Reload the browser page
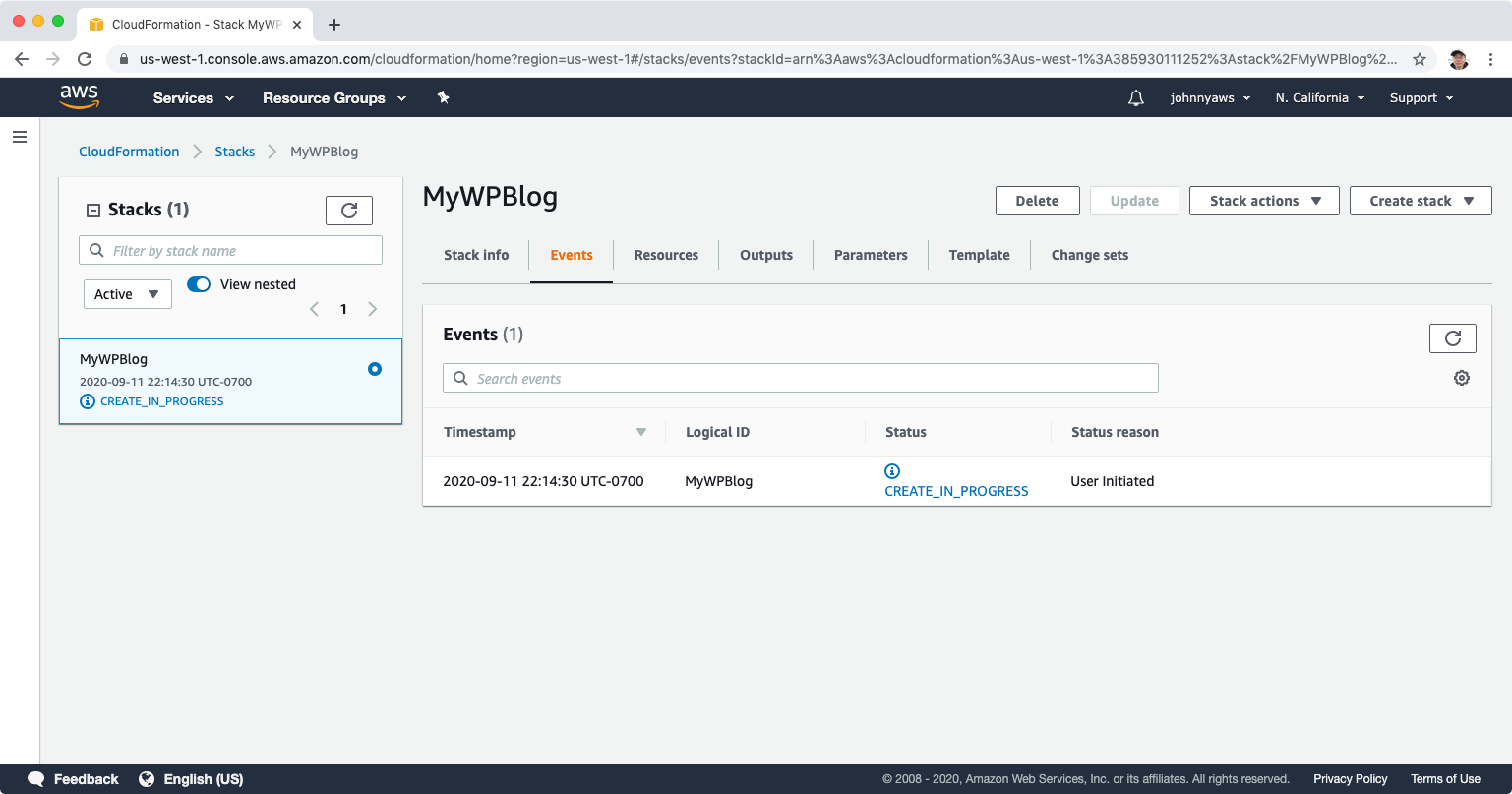 (x=85, y=59)
